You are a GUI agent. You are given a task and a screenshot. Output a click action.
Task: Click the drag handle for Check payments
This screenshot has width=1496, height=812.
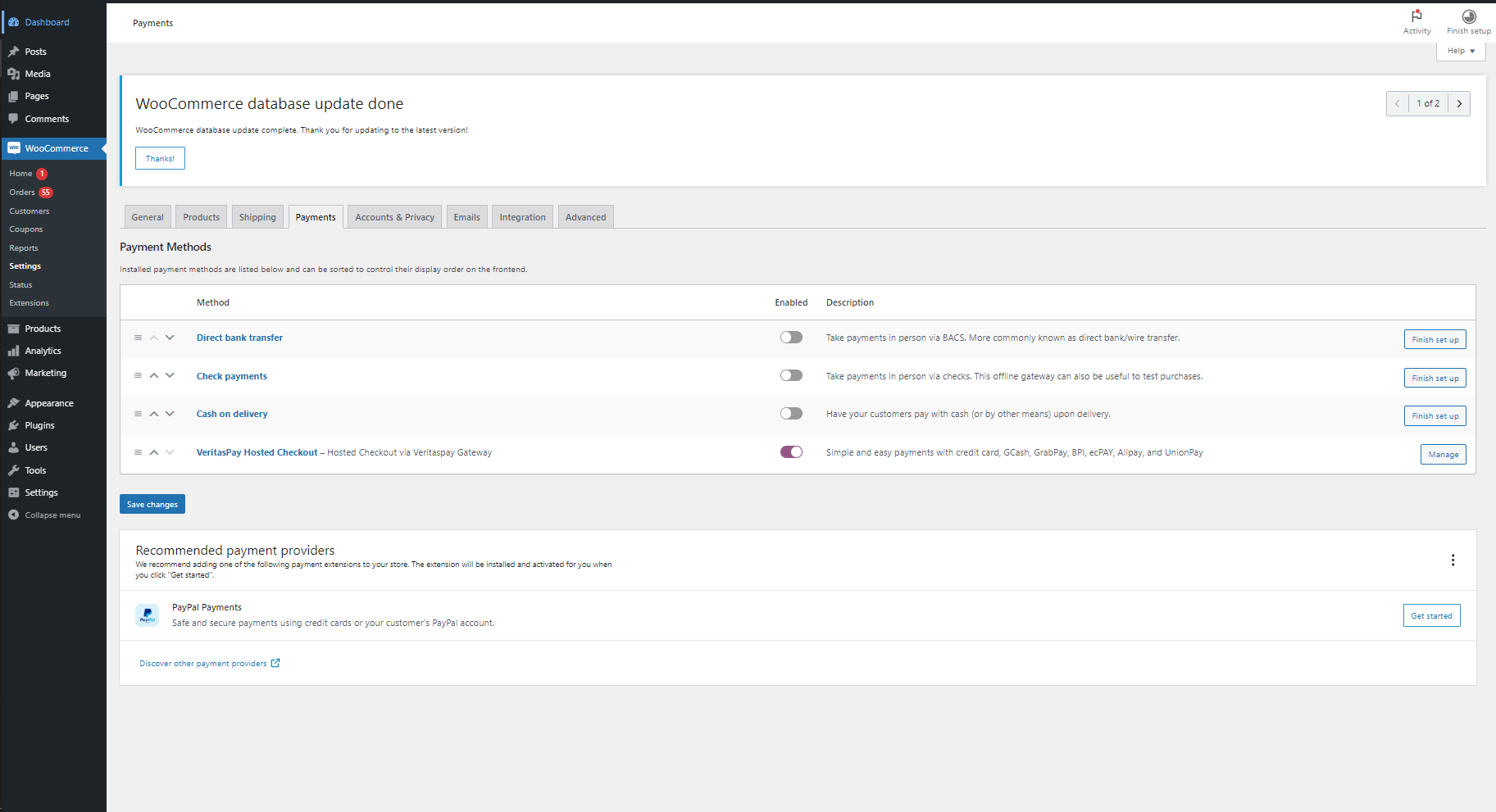[138, 375]
